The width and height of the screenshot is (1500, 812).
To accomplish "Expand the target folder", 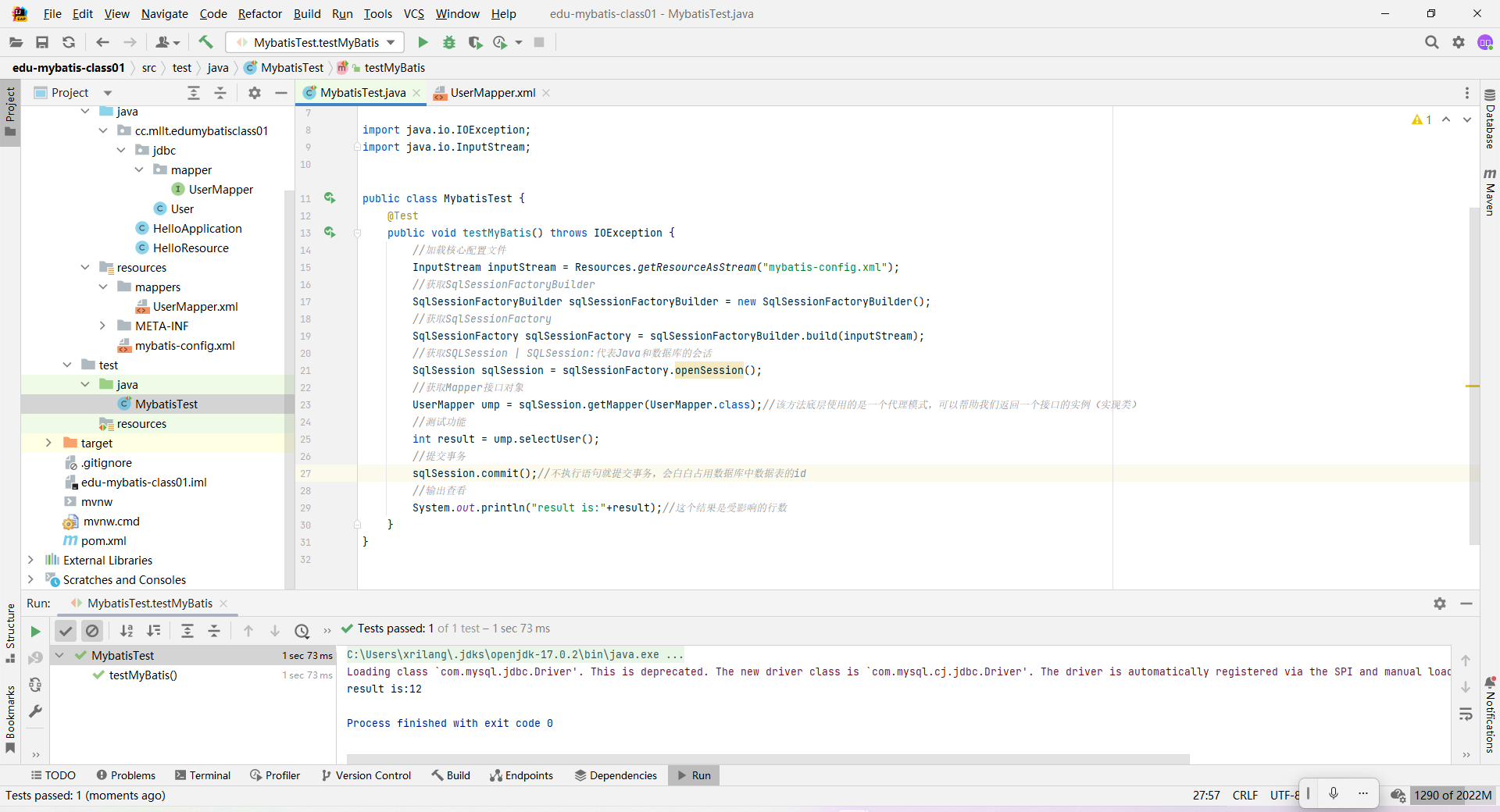I will (49, 443).
